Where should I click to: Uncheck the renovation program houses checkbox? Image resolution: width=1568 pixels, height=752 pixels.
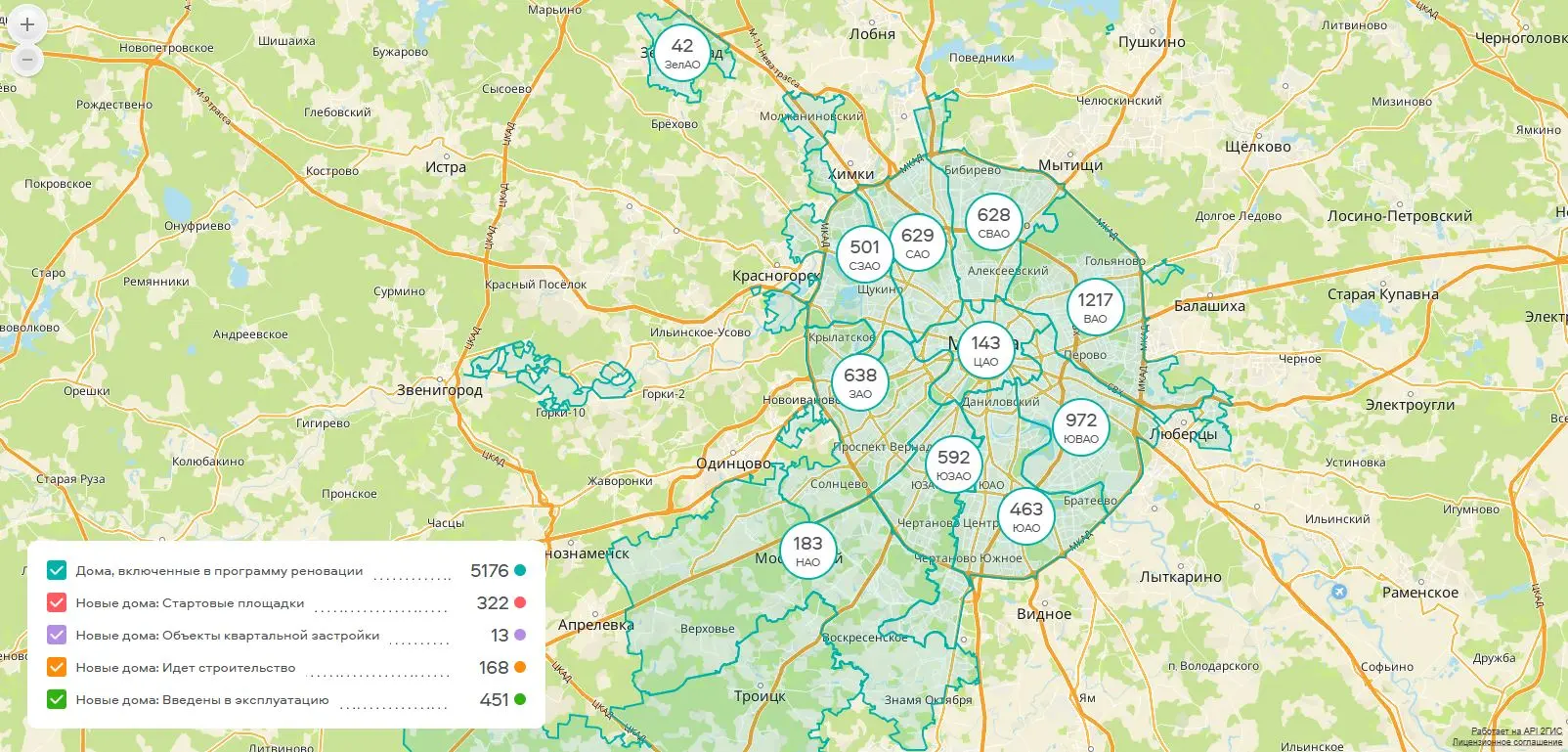coord(57,571)
